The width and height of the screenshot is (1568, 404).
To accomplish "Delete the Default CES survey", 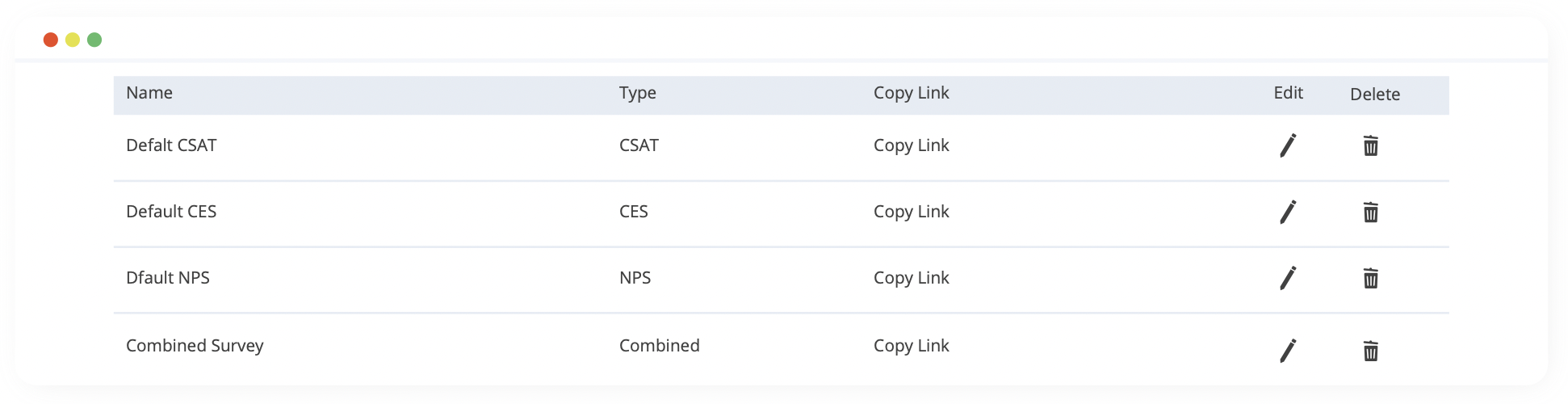I will (1370, 213).
